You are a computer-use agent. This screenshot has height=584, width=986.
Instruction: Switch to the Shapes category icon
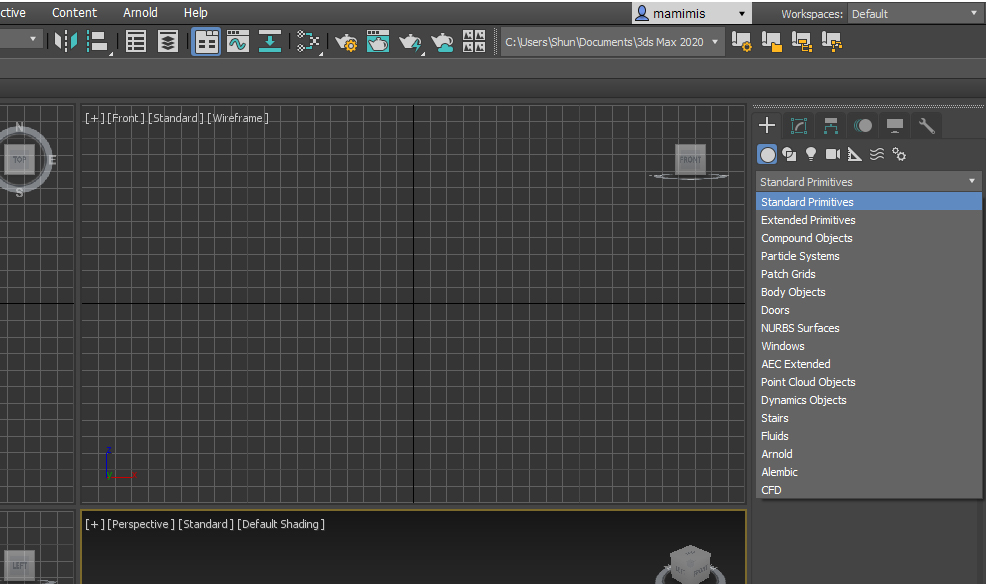pyautogui.click(x=789, y=154)
